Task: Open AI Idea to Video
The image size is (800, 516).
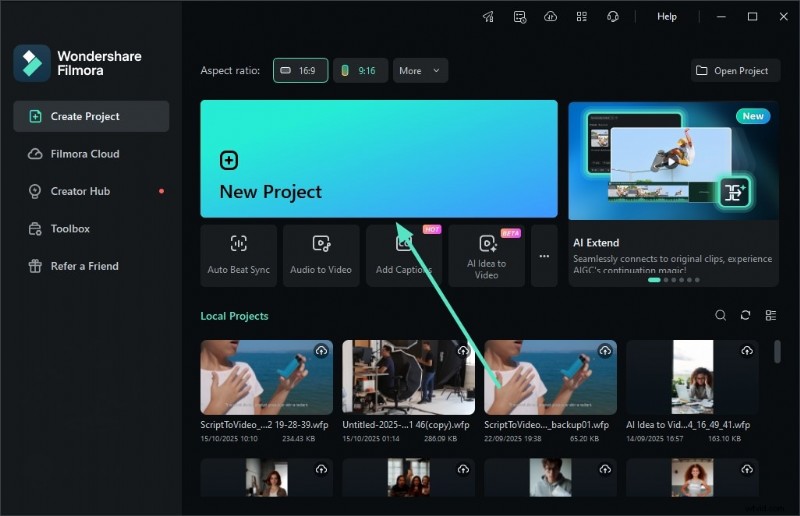Action: 486,256
